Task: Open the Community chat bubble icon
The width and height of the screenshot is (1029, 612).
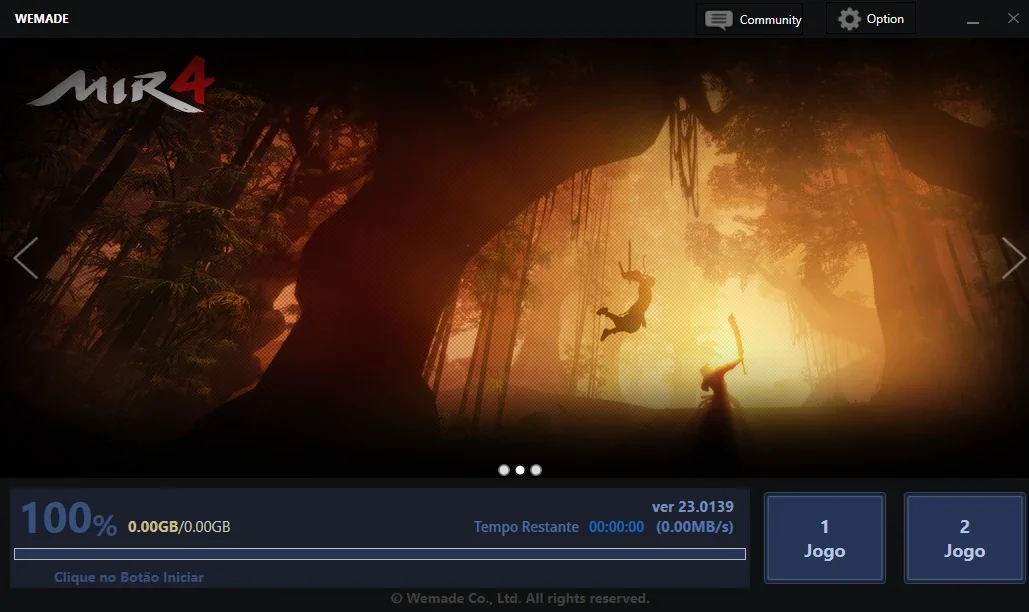Action: tap(719, 20)
